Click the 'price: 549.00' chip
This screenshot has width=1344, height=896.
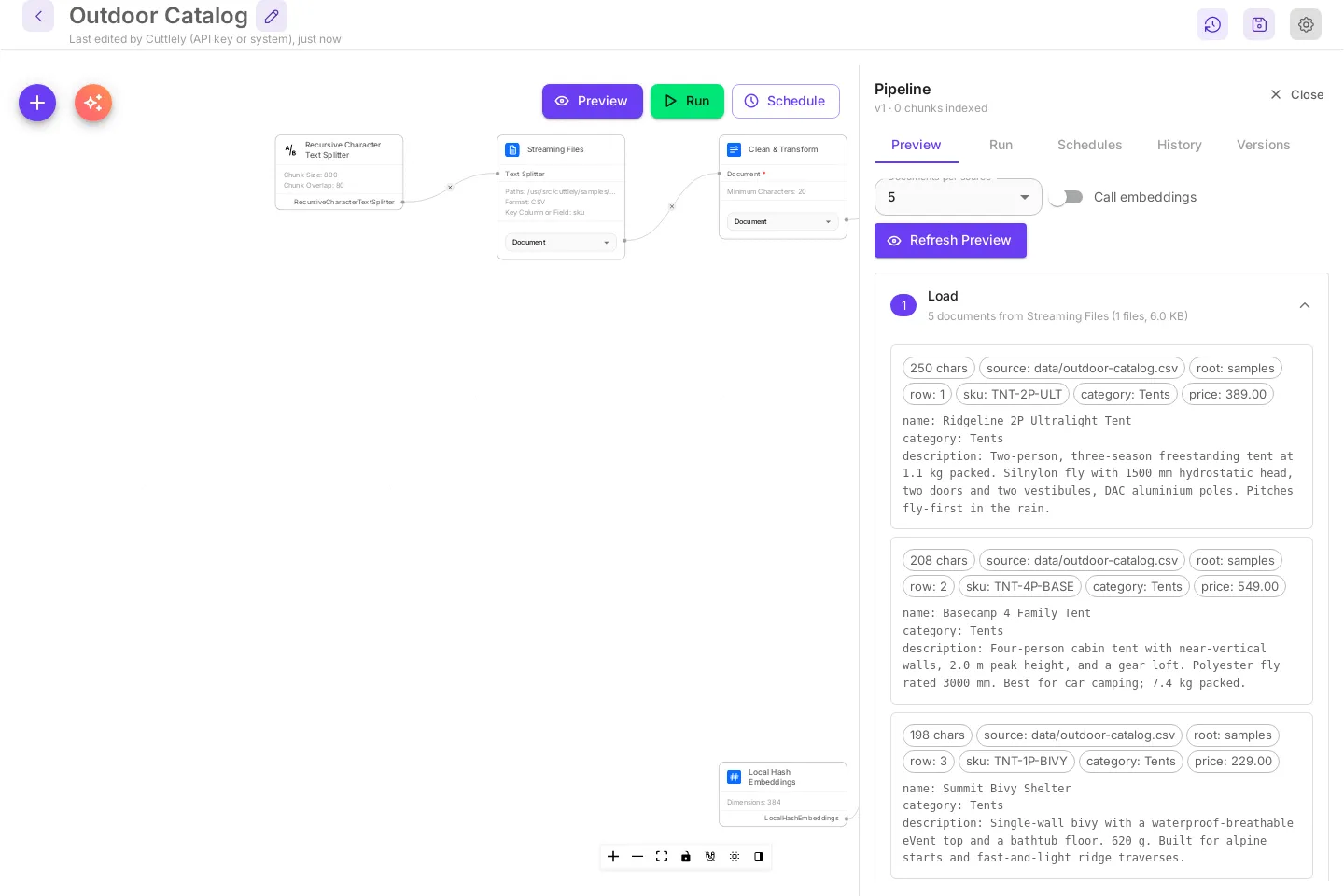pos(1239,586)
